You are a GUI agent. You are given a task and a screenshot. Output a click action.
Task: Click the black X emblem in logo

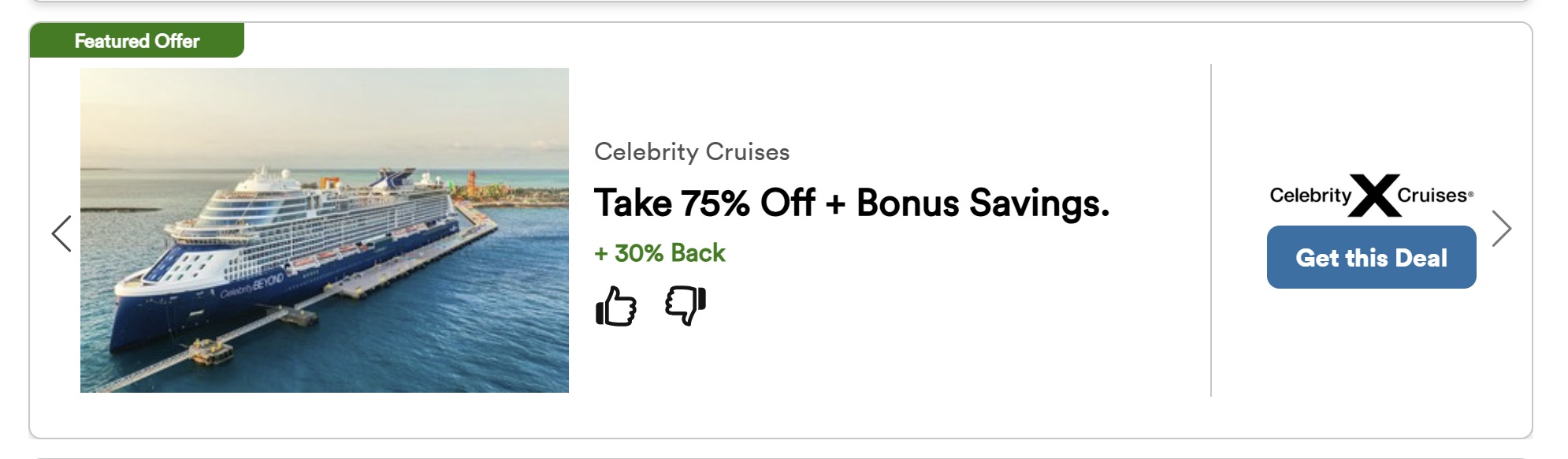tap(1374, 195)
